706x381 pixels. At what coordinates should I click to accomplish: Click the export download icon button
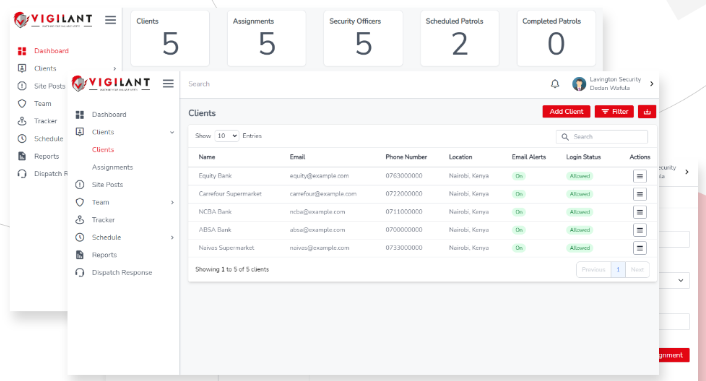click(x=647, y=112)
